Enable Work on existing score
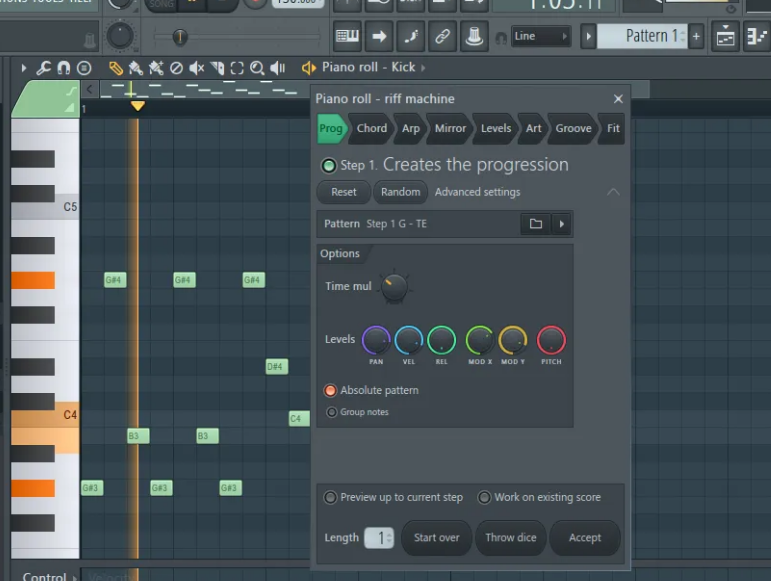Viewport: 771px width, 581px height. point(484,497)
